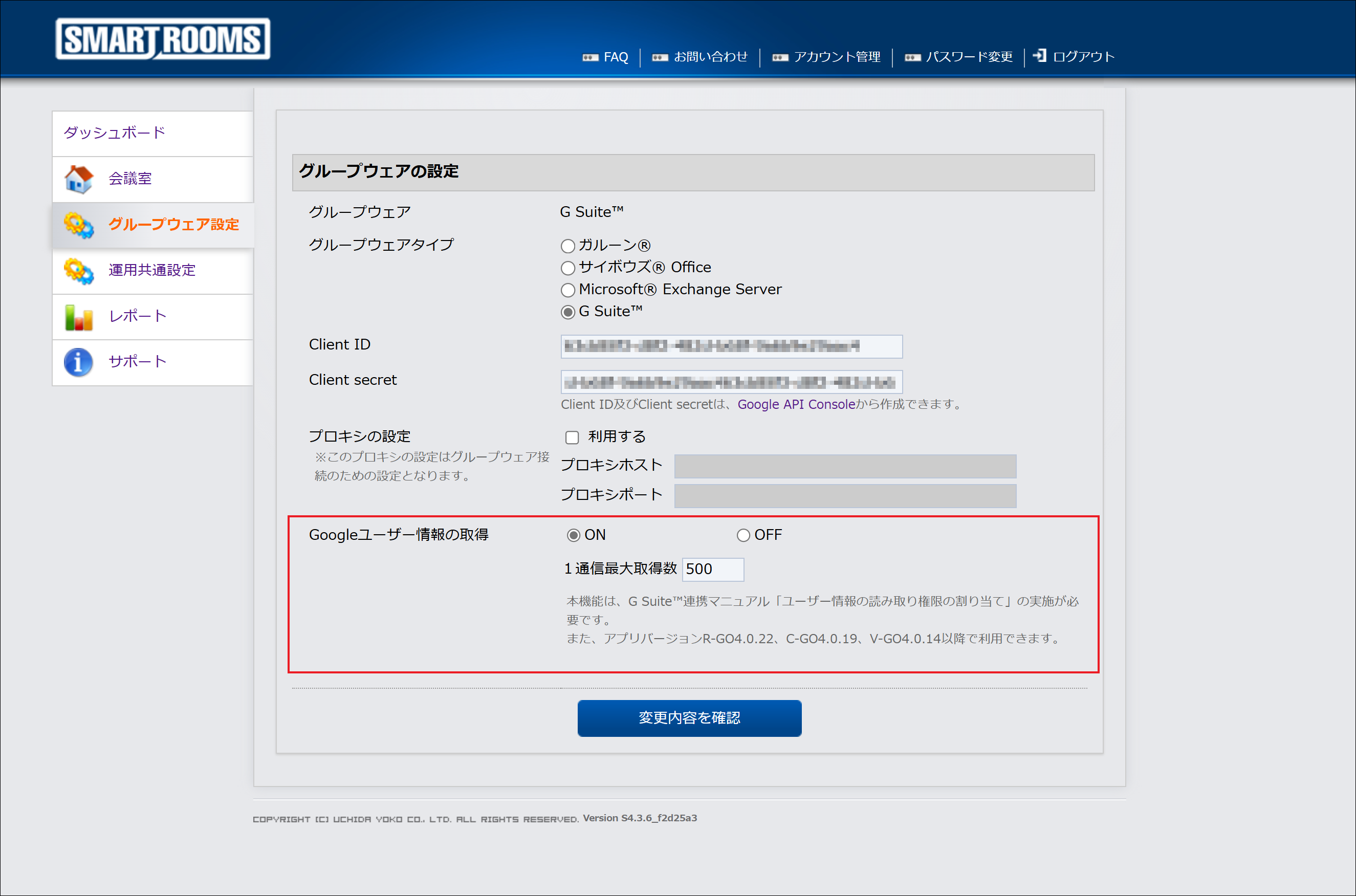Click the gears icon for グループウェア設定

click(79, 225)
